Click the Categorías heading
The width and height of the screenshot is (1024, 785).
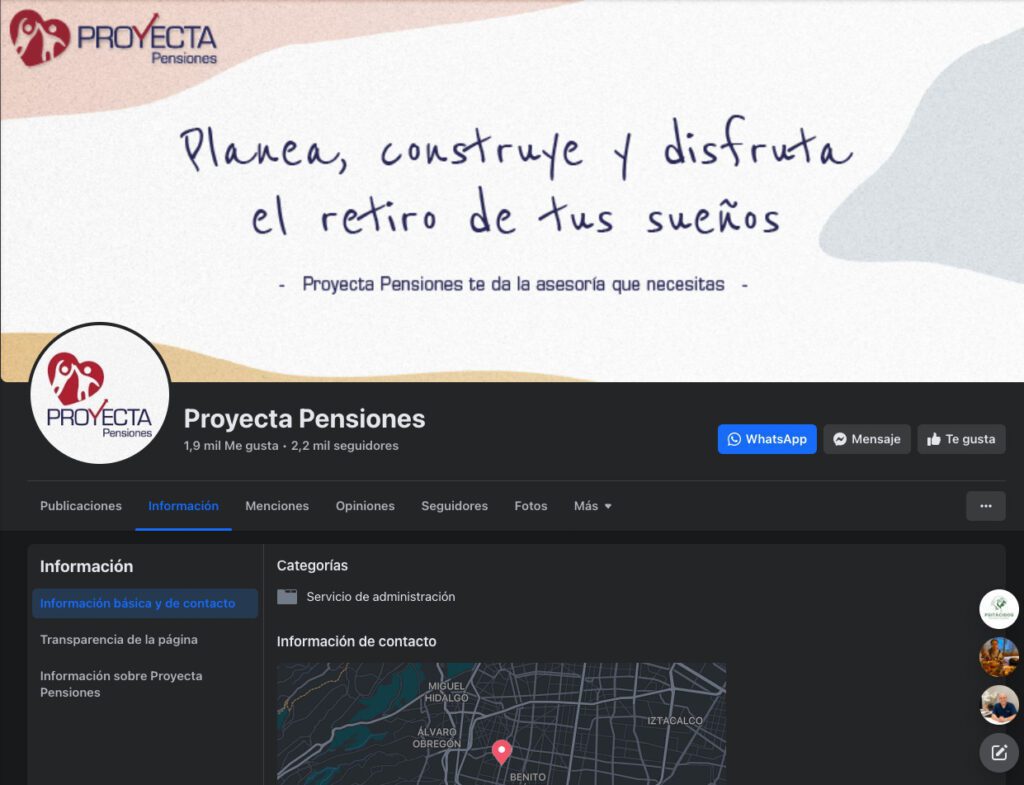(x=312, y=566)
